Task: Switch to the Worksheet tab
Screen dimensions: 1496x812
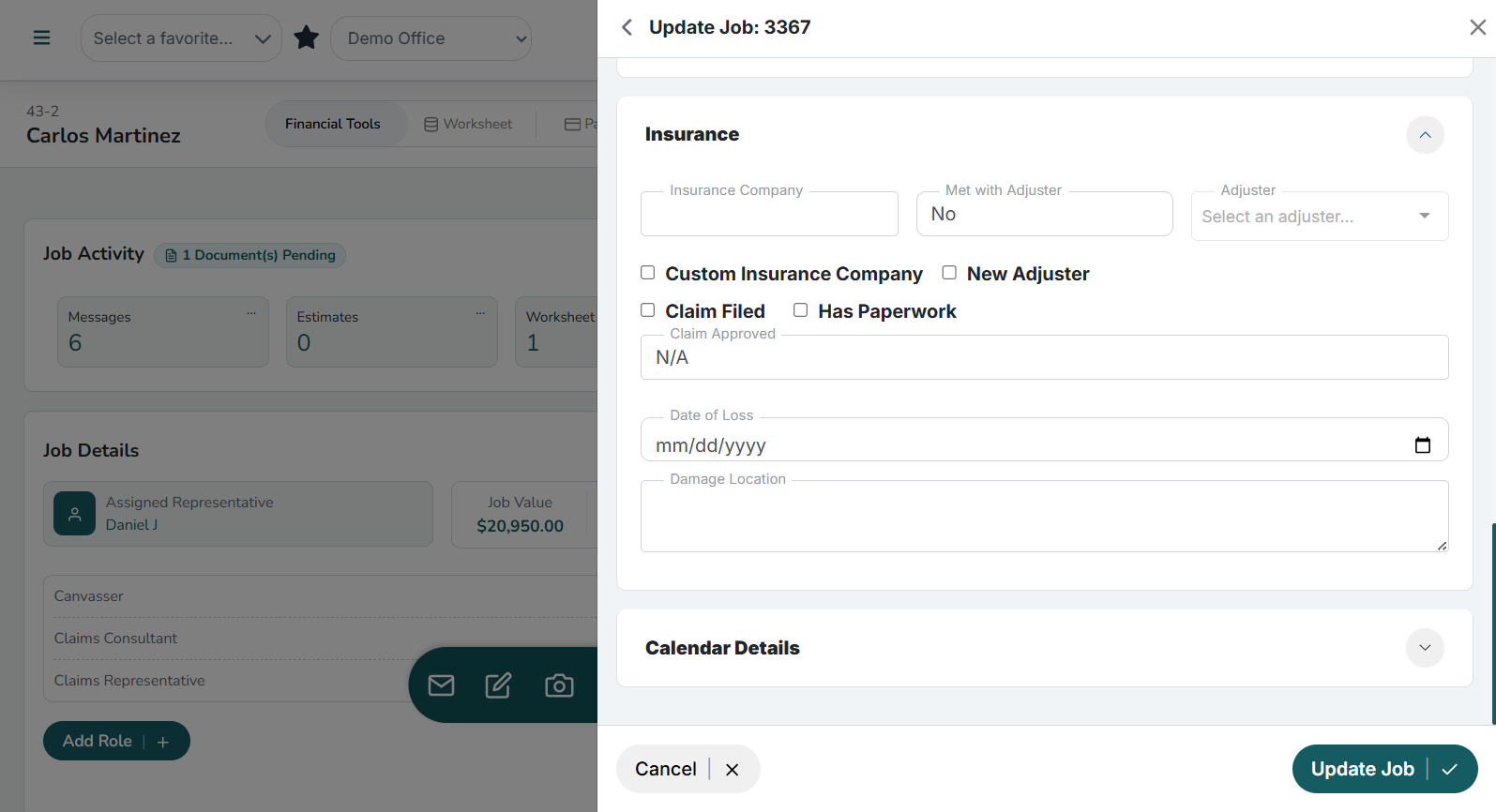Action: click(468, 124)
